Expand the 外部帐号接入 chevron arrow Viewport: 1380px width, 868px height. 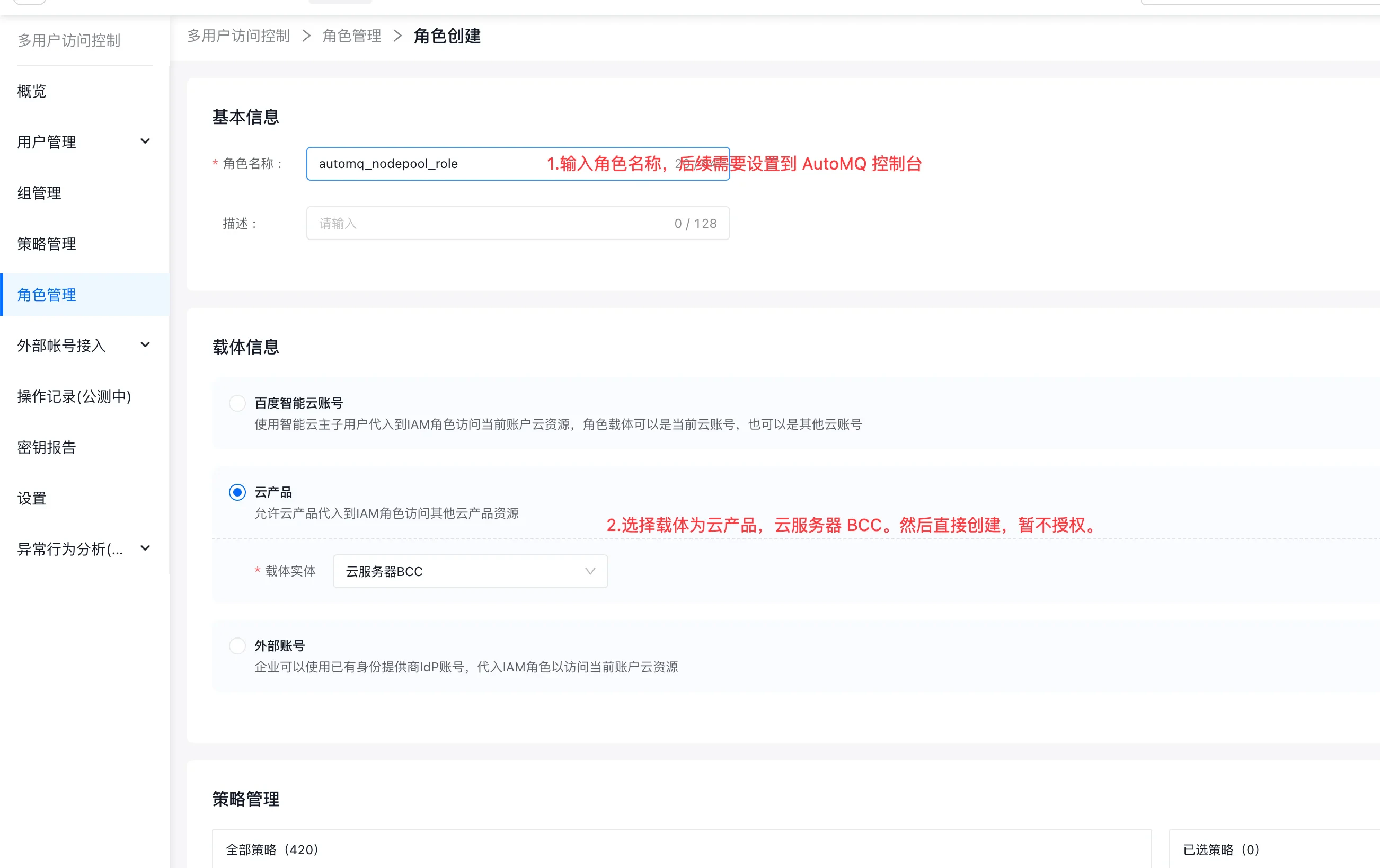[x=145, y=345]
